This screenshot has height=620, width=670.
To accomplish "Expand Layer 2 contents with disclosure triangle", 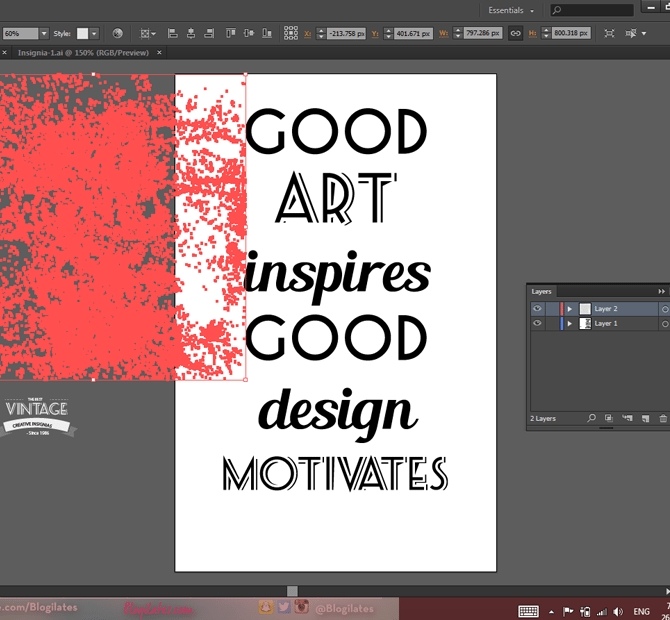I will click(x=570, y=309).
